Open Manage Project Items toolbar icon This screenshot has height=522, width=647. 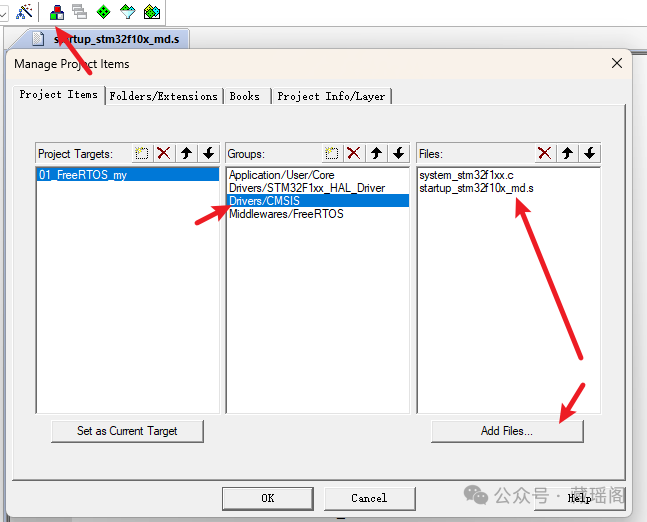click(x=57, y=12)
